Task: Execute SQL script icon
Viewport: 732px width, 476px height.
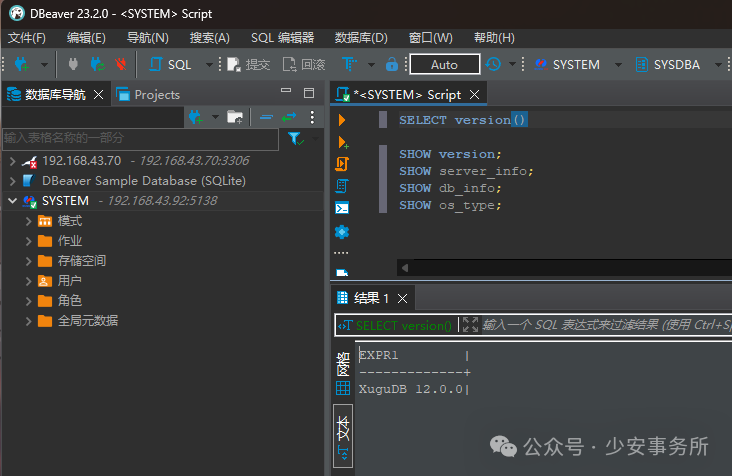Action: [342, 164]
